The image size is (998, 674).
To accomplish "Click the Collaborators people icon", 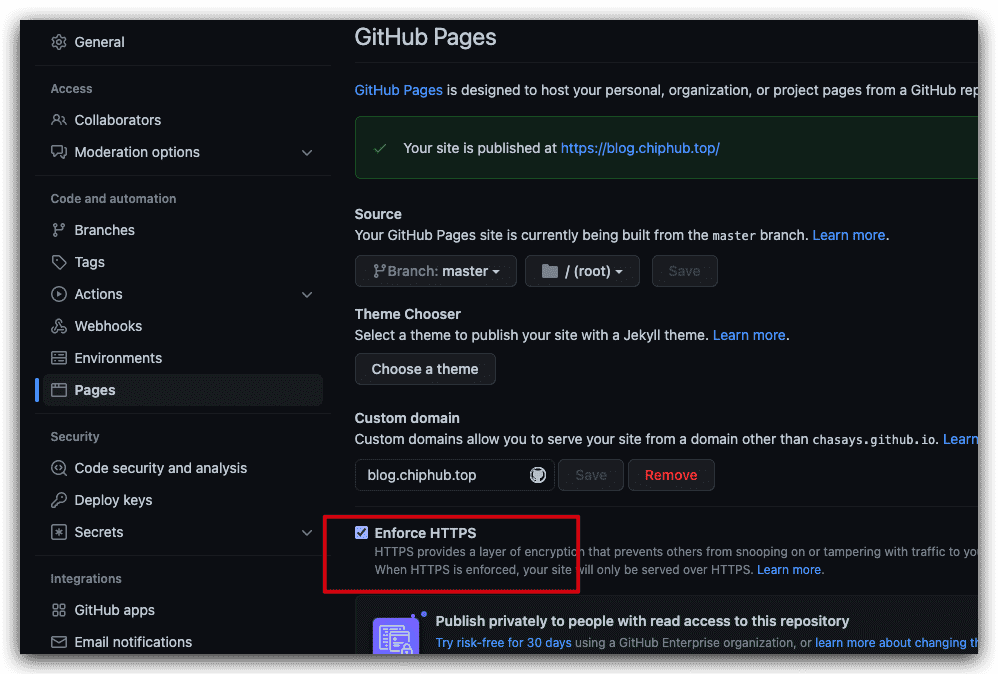I will 59,120.
